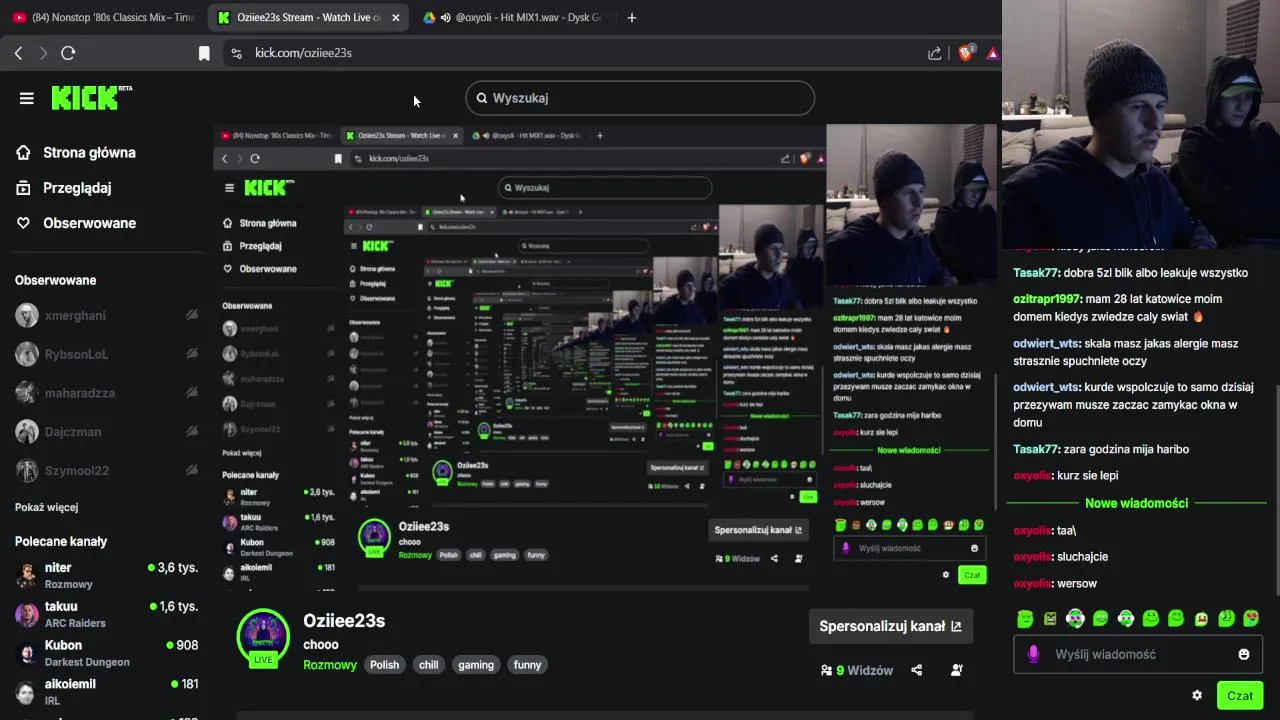
Task: Click the live stream video player
Action: tap(606, 358)
